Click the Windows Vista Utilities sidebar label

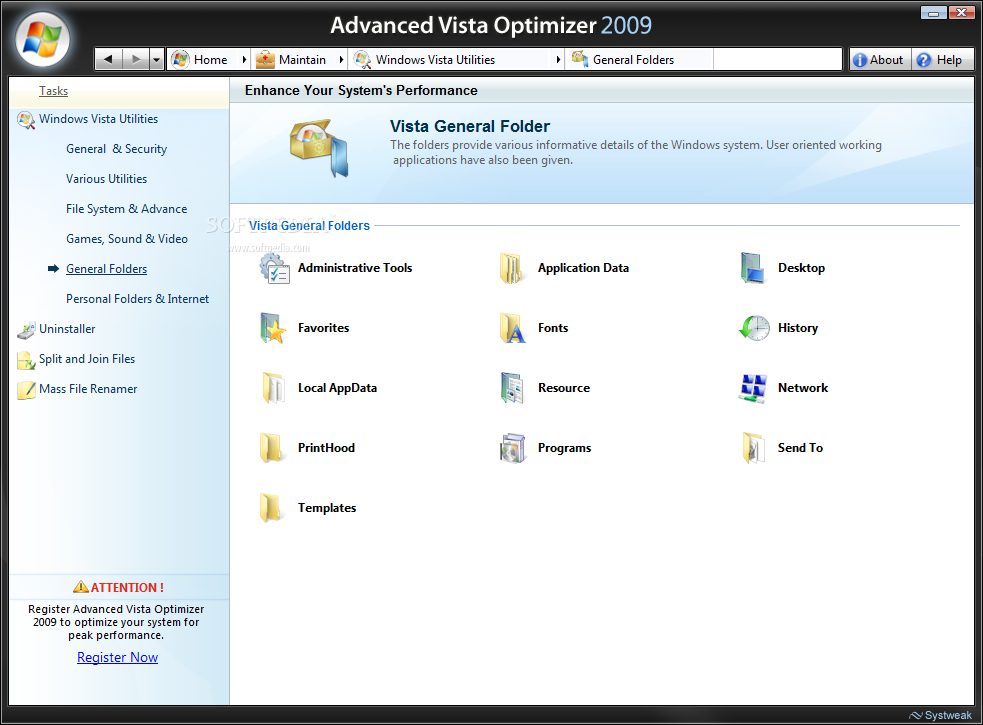98,119
